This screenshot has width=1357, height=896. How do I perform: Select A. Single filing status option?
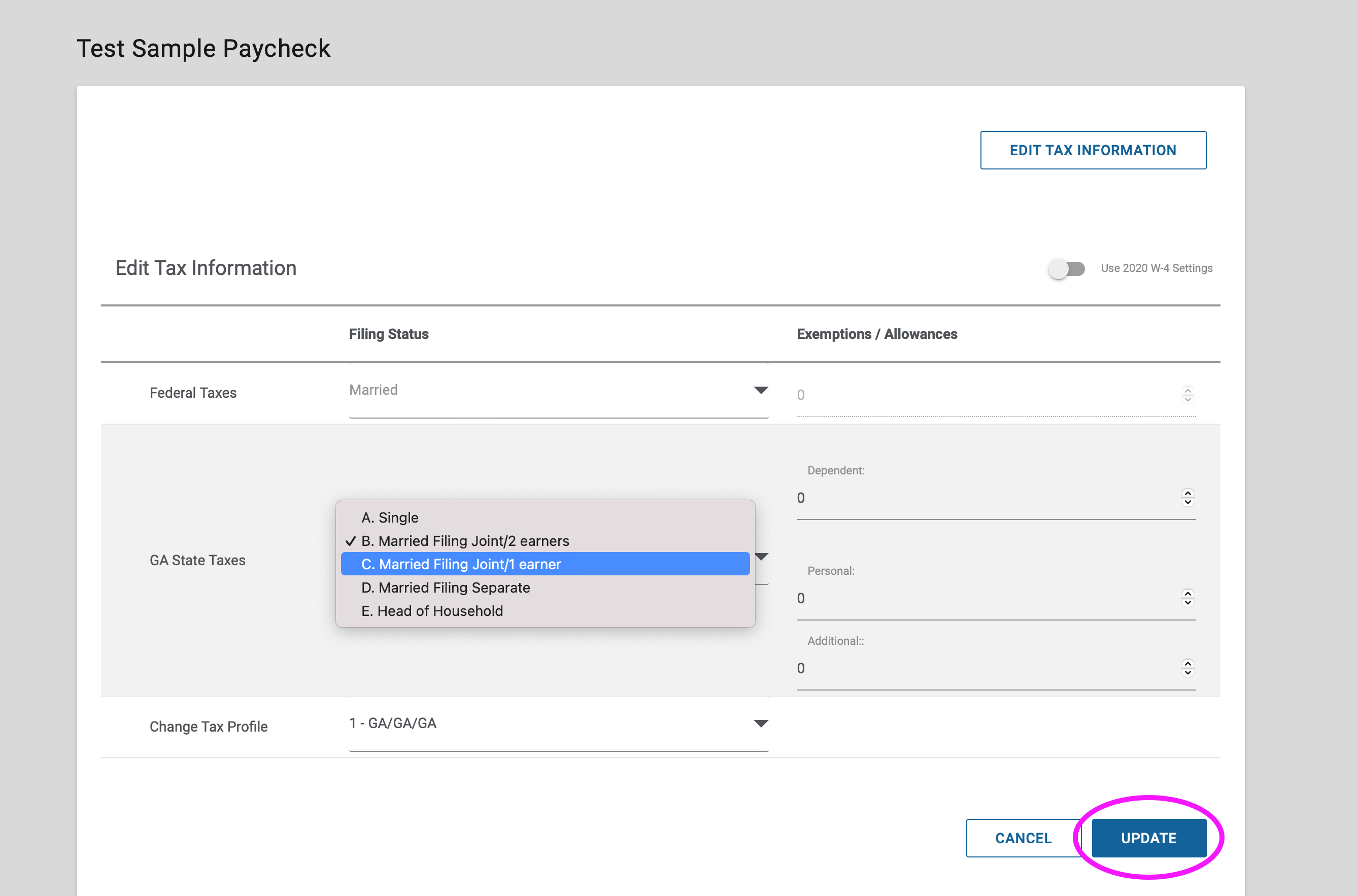546,517
